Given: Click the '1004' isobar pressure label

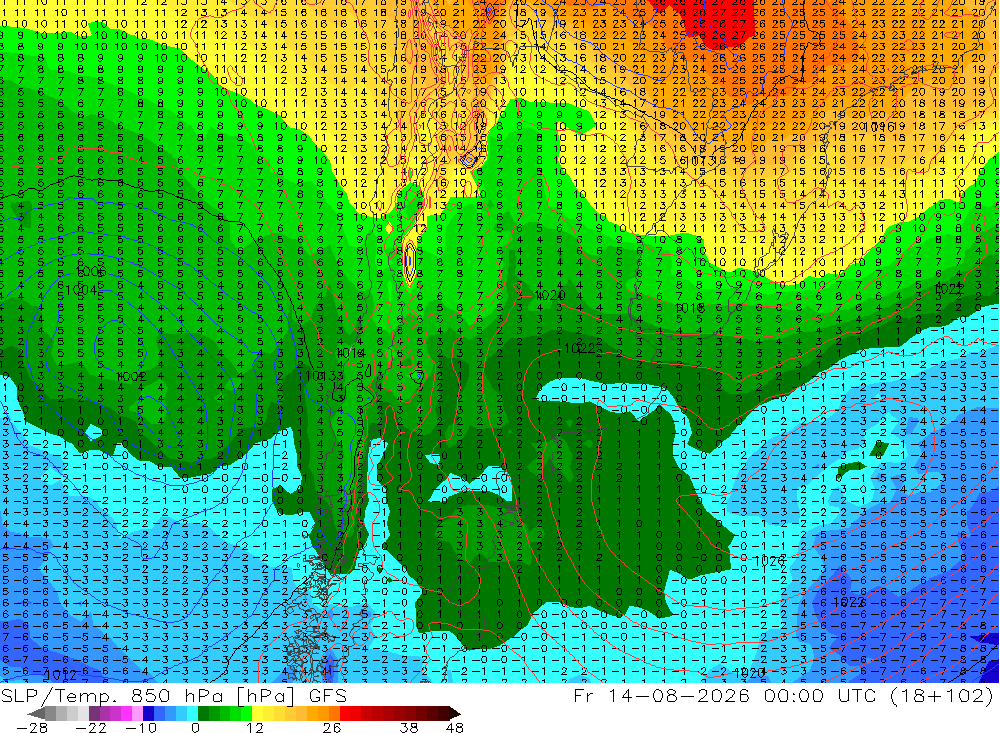Looking at the screenshot, I should [x=82, y=291].
